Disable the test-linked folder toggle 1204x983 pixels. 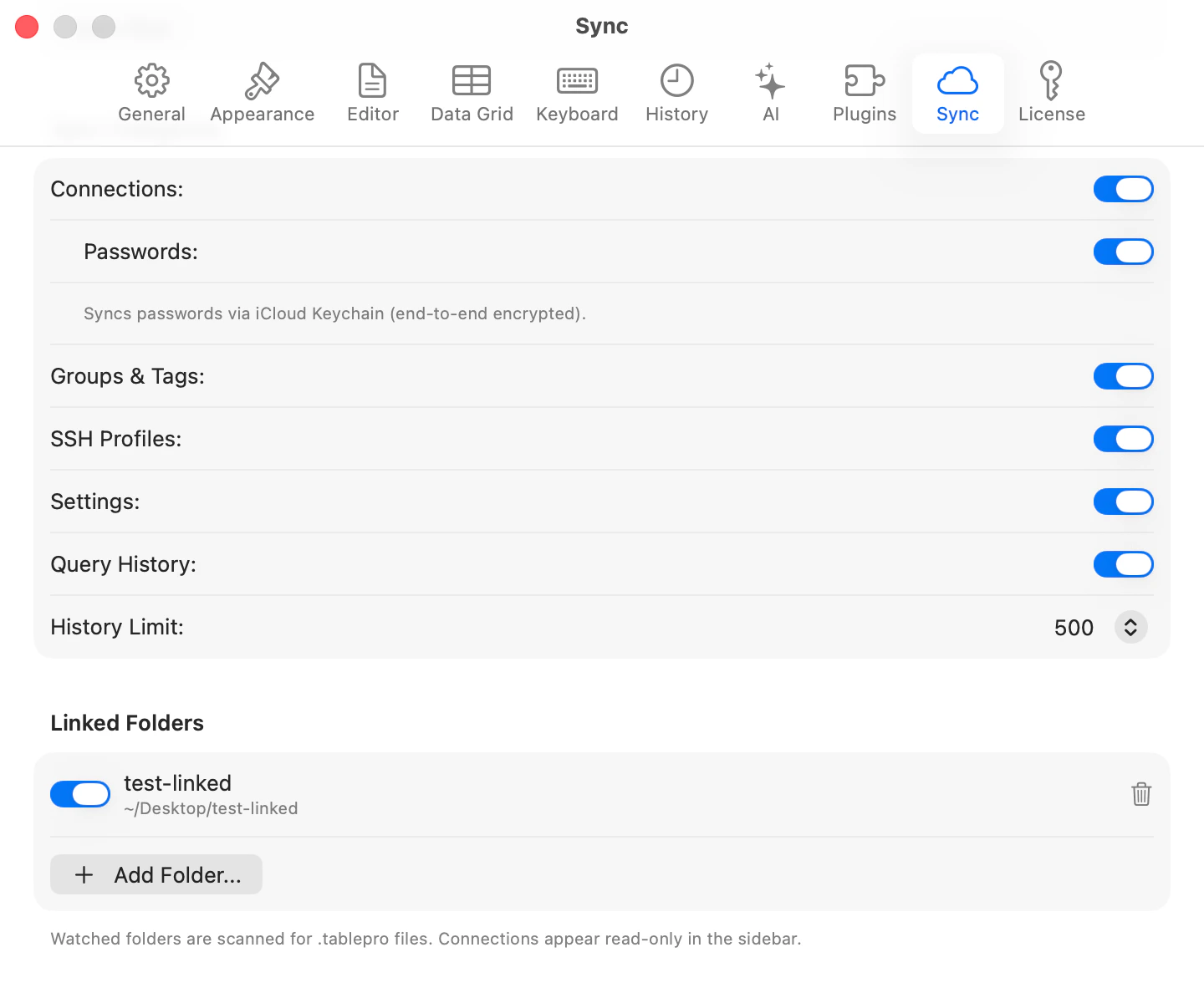pyautogui.click(x=79, y=794)
